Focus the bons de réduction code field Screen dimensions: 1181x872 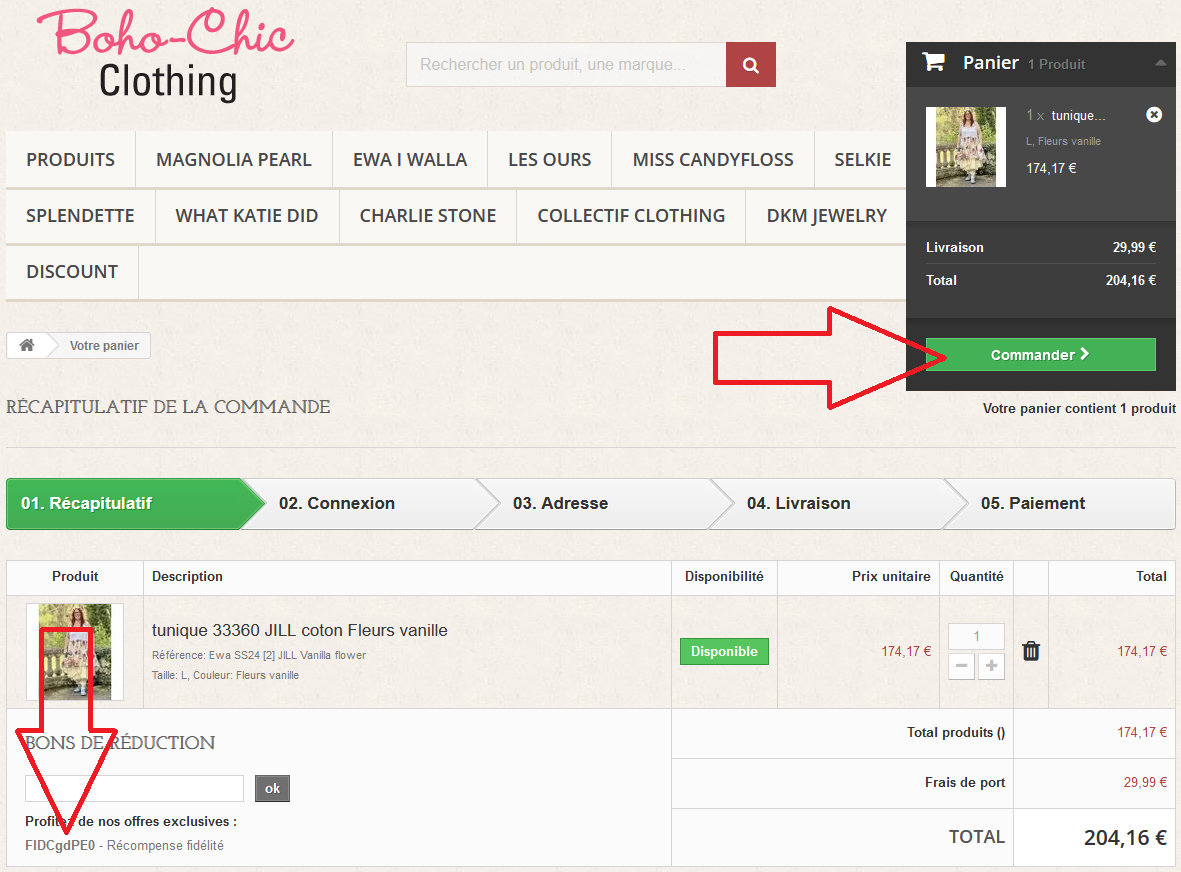[x=134, y=788]
